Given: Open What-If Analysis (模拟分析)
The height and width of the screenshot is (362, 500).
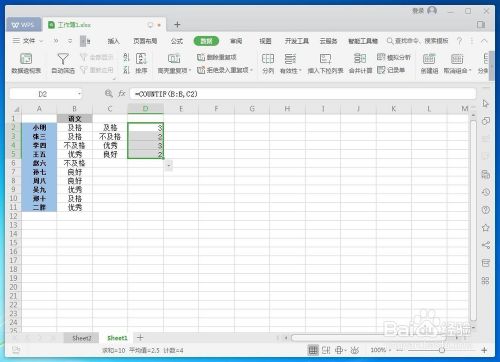Looking at the screenshot, I should [x=394, y=57].
